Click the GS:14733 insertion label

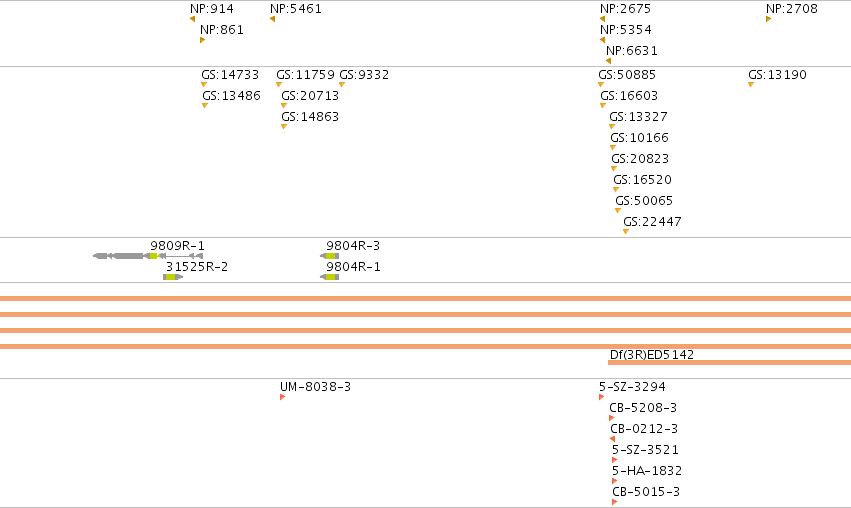point(230,75)
